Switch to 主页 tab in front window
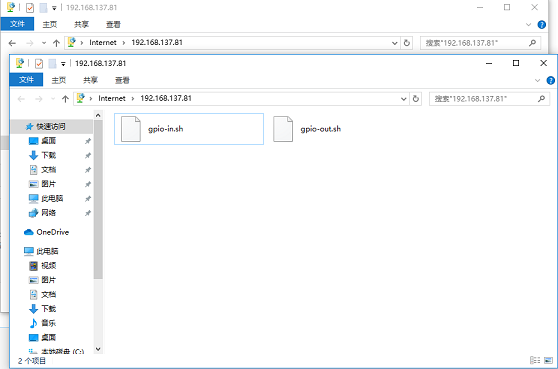The image size is (558, 369). pyautogui.click(x=59, y=80)
